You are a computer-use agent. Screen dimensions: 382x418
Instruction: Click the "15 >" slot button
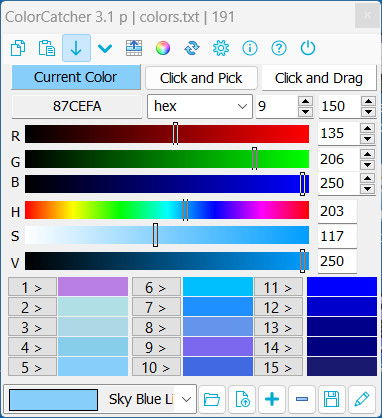point(279,367)
